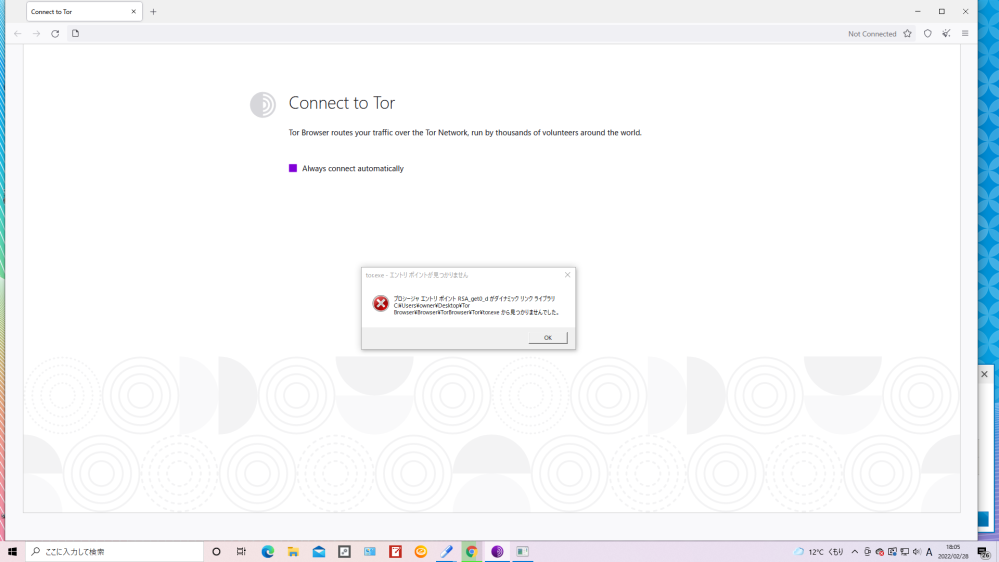Click the Not Connected status text

coord(872,34)
